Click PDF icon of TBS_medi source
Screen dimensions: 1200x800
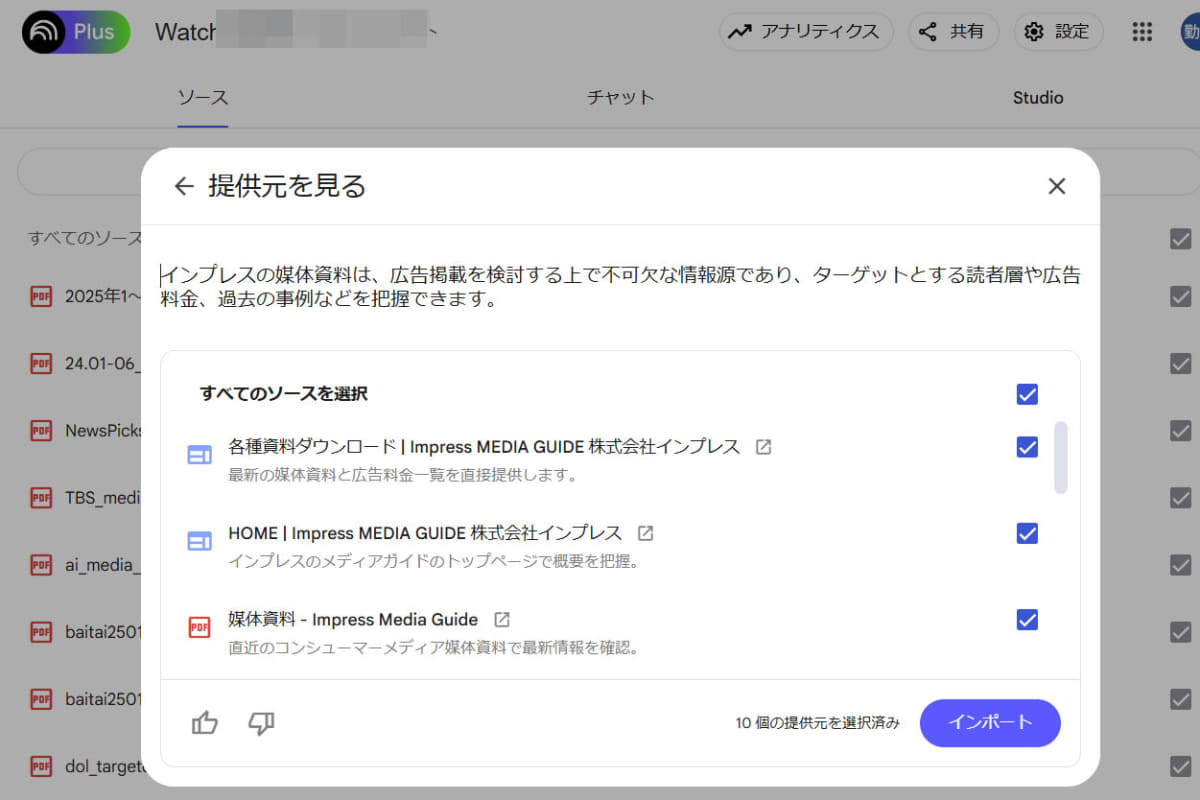coord(41,497)
